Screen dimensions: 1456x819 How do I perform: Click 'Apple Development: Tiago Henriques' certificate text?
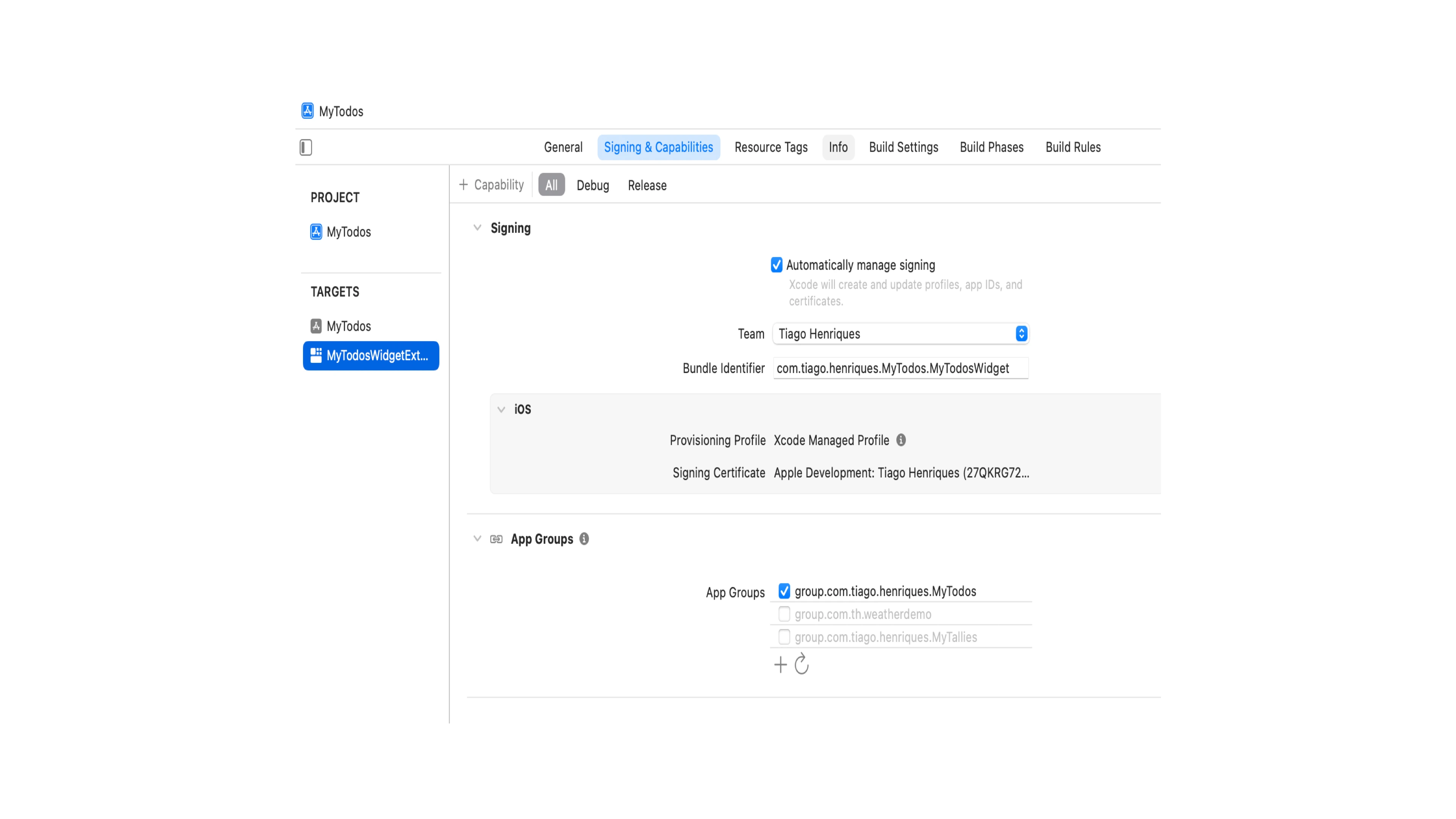pyautogui.click(x=901, y=472)
